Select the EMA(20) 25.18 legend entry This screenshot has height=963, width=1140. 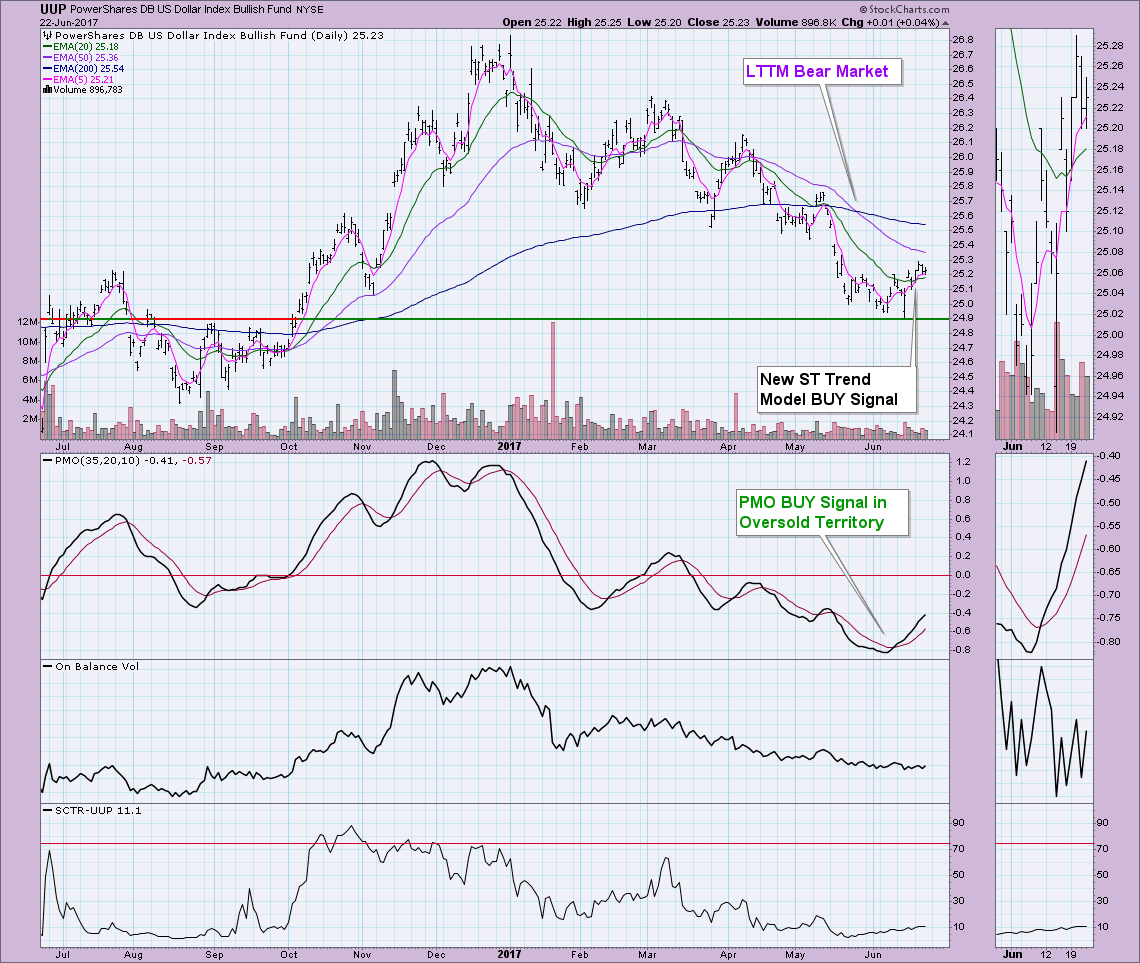[81, 47]
